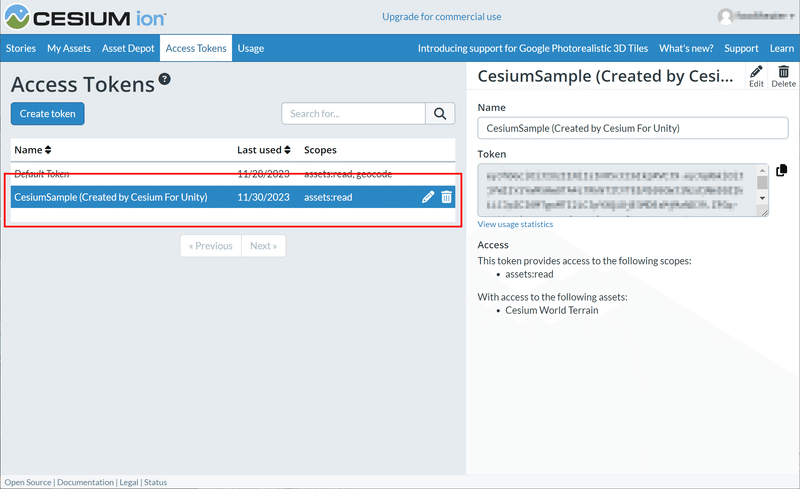The height and width of the screenshot is (489, 800).
Task: Click the Cesium ion logo
Action: tap(85, 17)
